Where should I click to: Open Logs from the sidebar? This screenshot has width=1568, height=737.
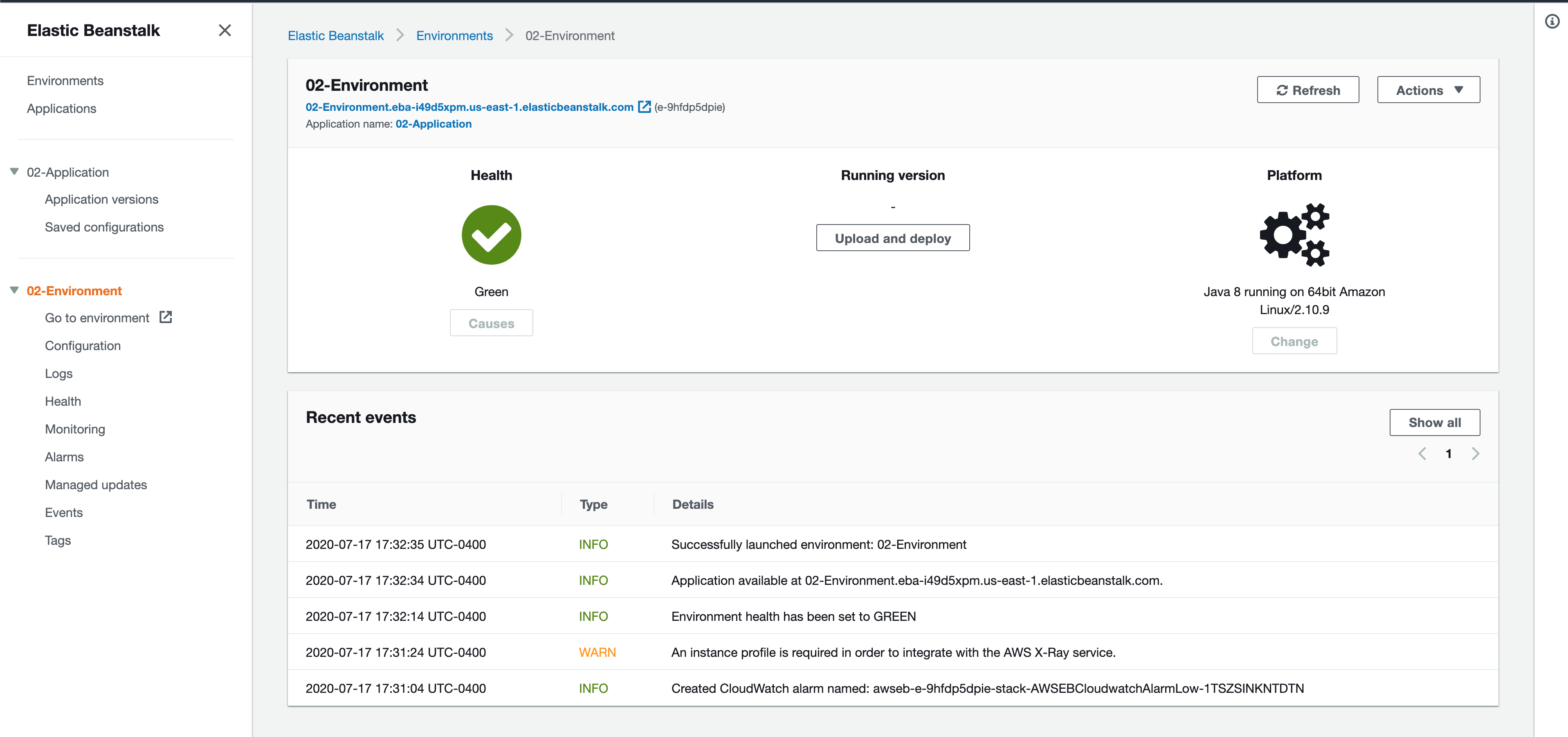(58, 374)
